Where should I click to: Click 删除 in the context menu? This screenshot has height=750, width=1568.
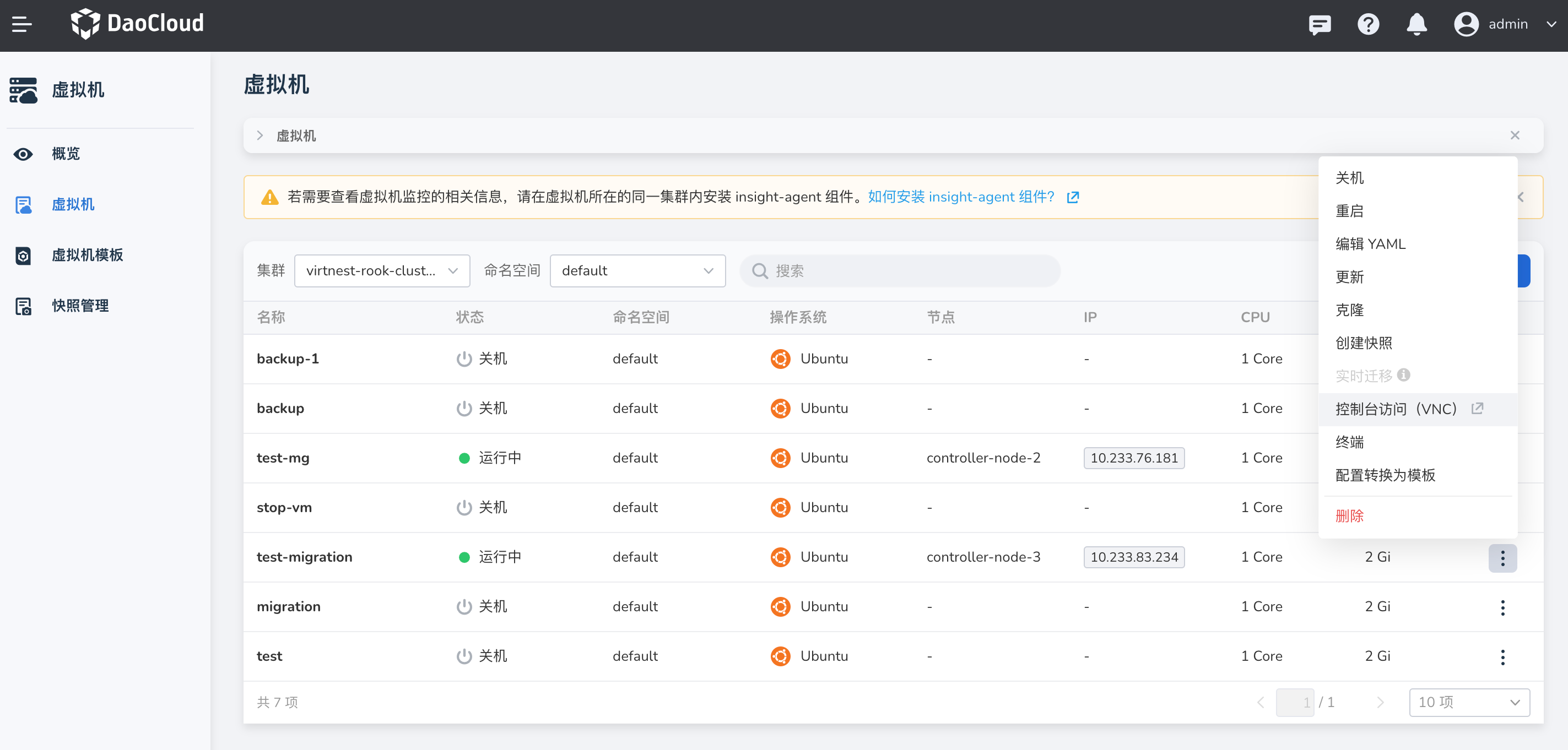1349,516
